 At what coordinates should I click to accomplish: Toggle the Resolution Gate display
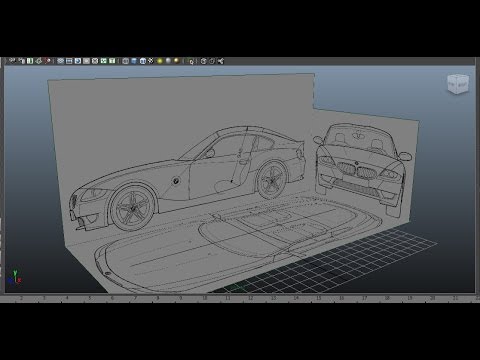[78, 61]
